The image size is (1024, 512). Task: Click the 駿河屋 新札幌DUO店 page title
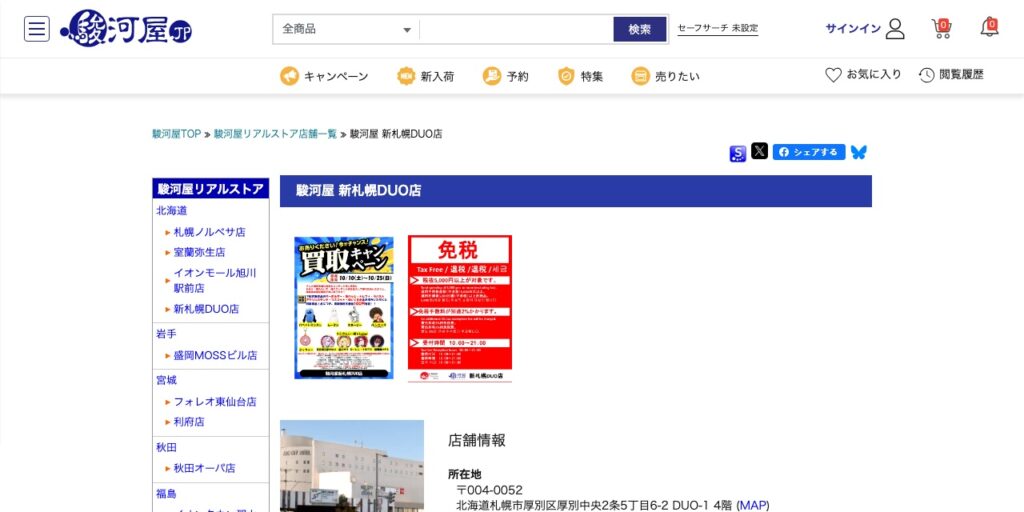pyautogui.click(x=358, y=191)
